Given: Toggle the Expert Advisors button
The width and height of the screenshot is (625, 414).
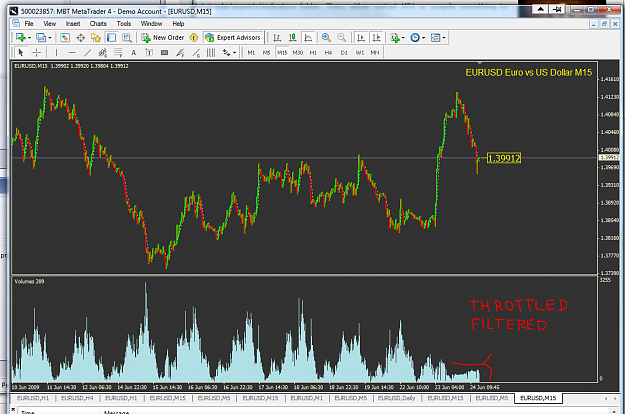Looking at the screenshot, I should (233, 37).
